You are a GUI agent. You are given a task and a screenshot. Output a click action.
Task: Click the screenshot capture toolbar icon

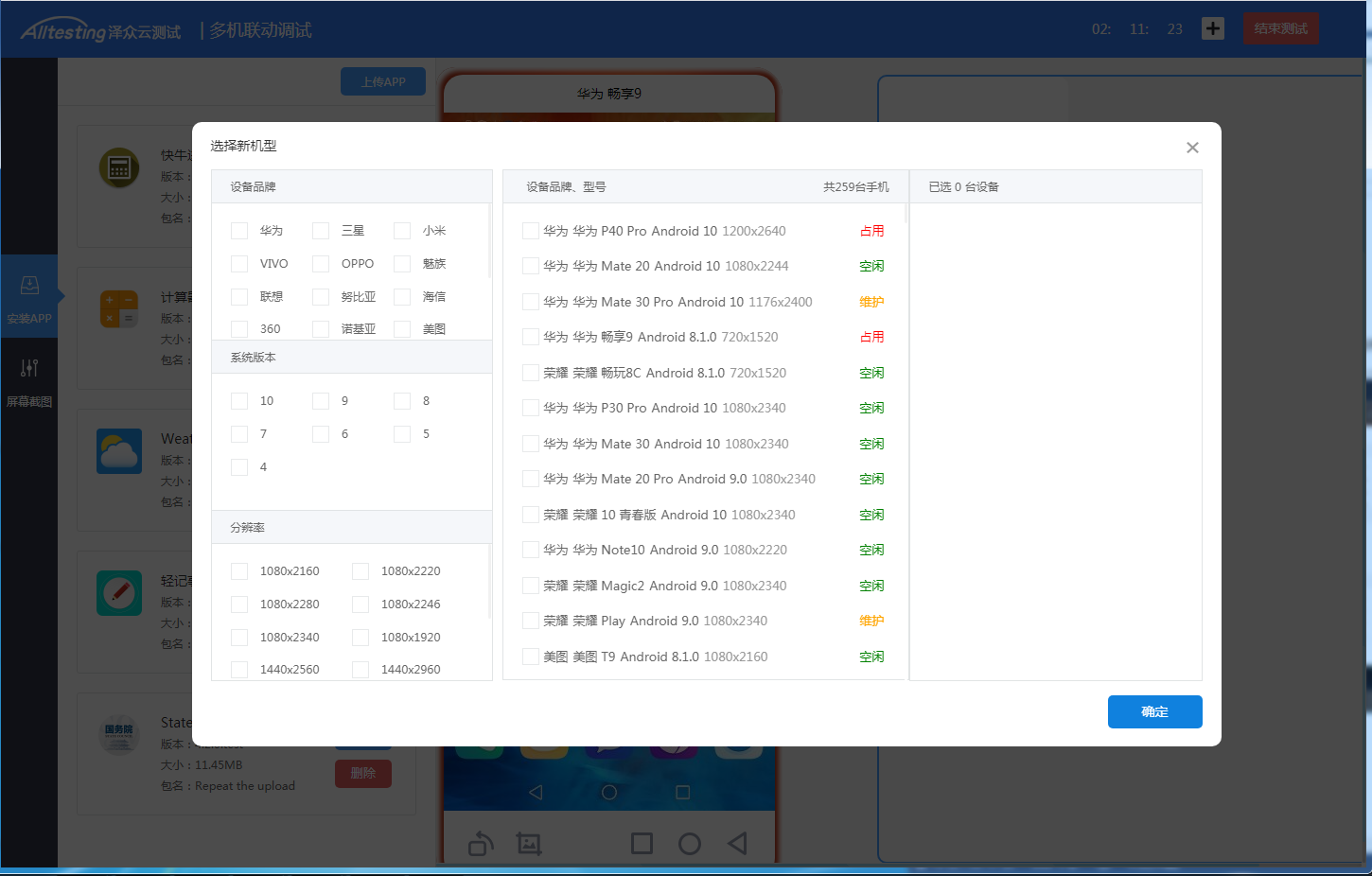pyautogui.click(x=529, y=843)
